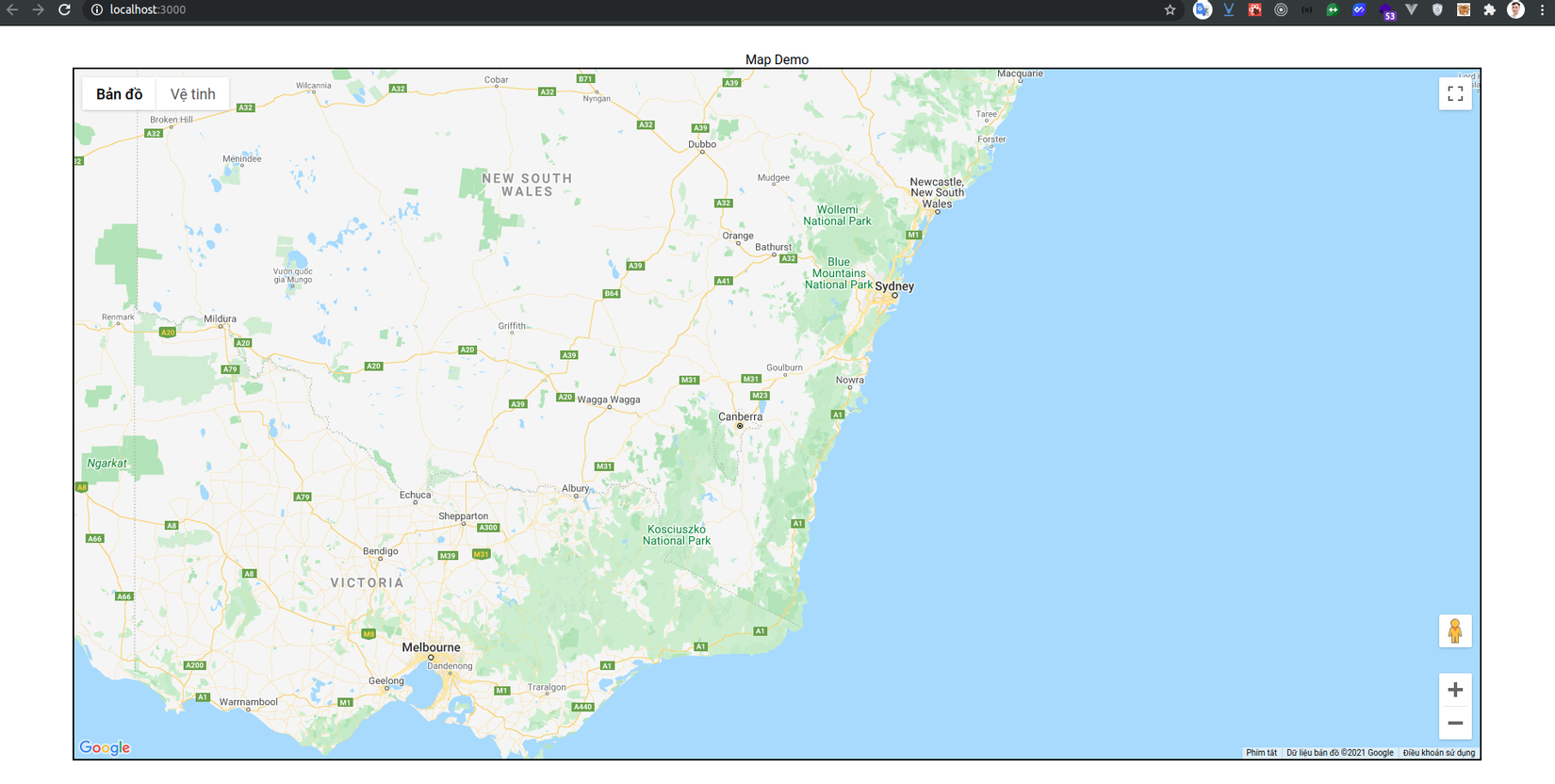This screenshot has width=1555, height=784.
Task: Select the Street View pegman
Action: [x=1455, y=630]
